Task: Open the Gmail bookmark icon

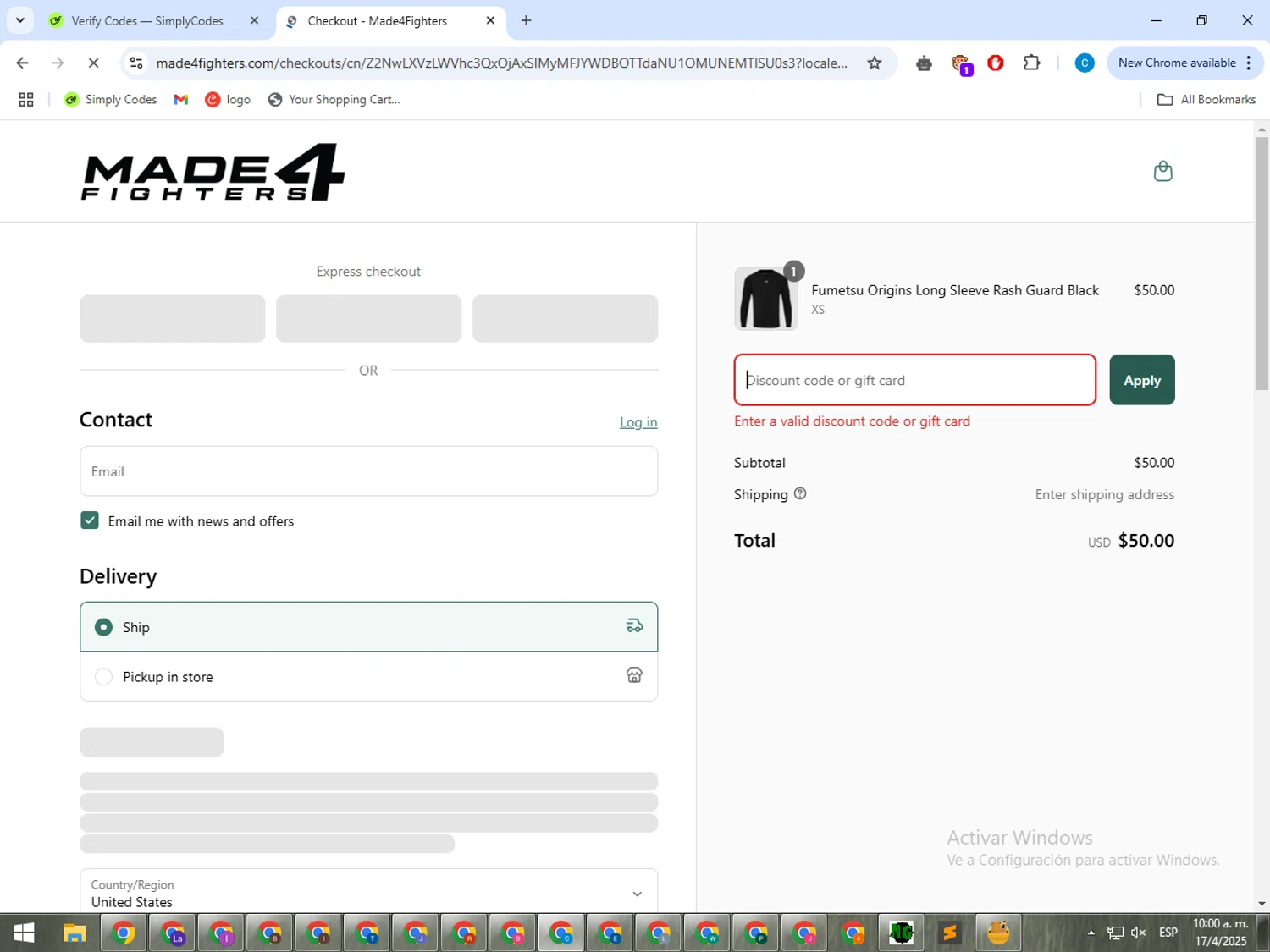Action: 180,100
